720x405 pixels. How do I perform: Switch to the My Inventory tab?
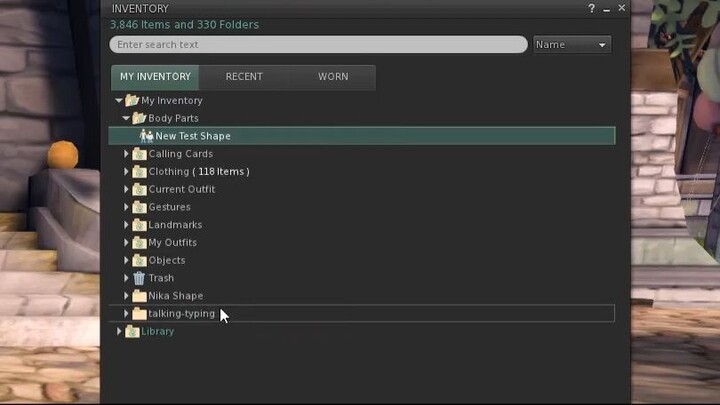click(x=155, y=77)
